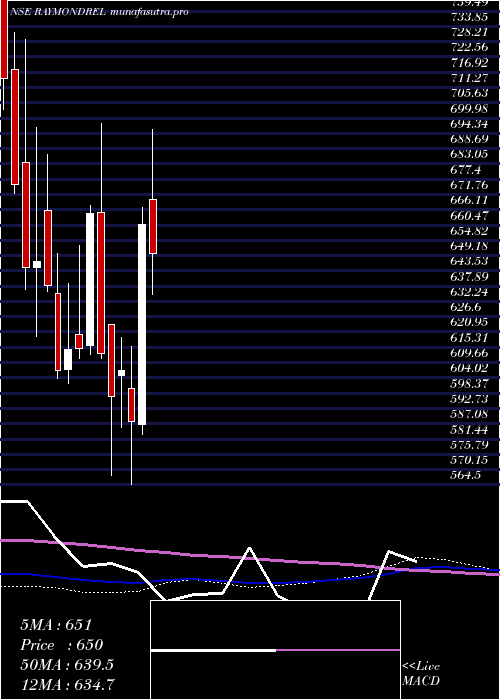Click the 683.05 price axis label

point(470,154)
